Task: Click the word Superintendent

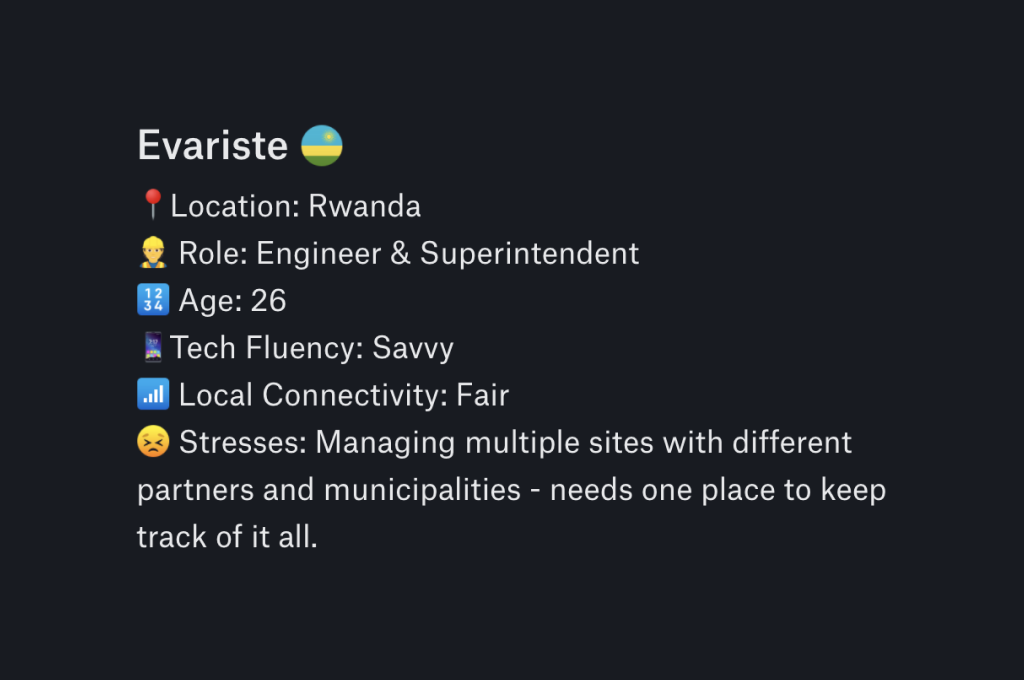Action: (530, 253)
